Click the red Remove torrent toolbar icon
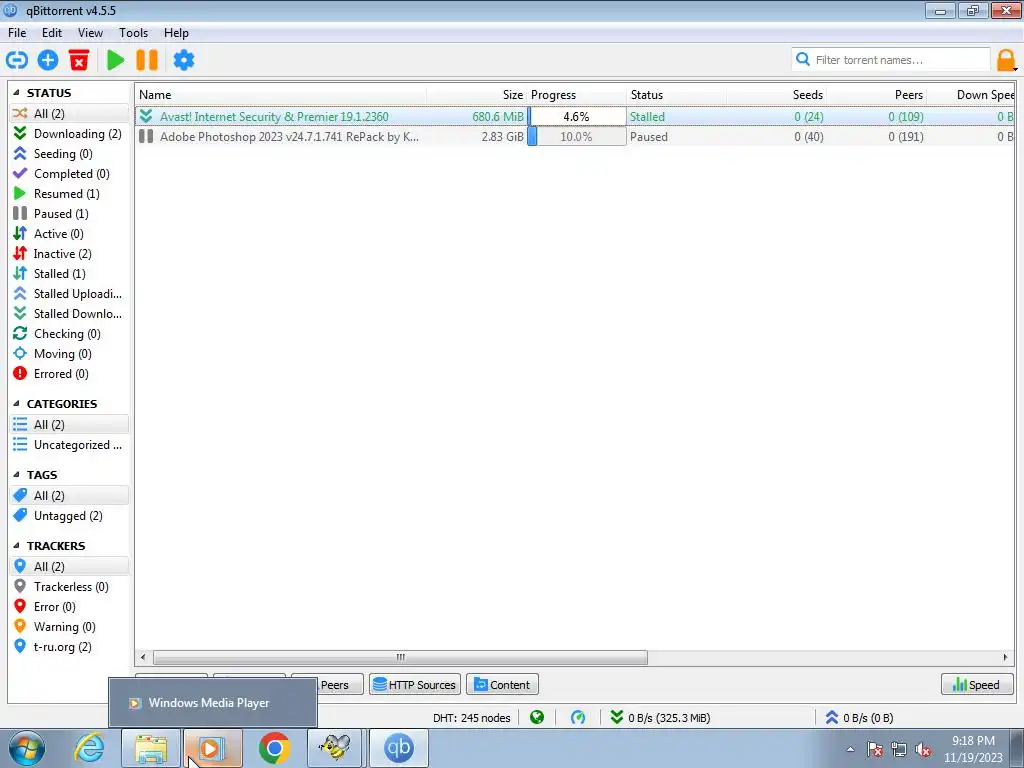 pyautogui.click(x=79, y=60)
